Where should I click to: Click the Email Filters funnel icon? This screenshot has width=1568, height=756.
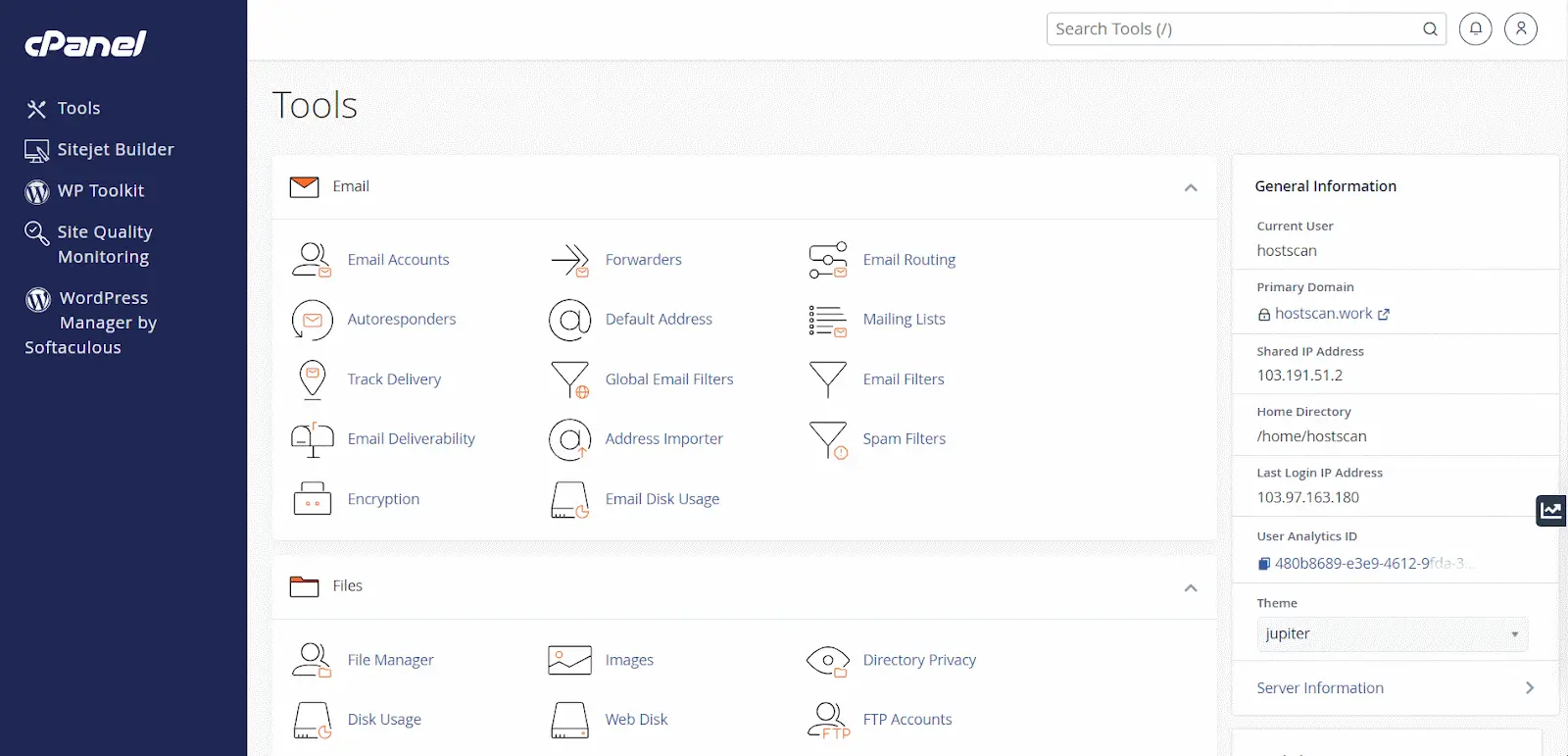click(x=828, y=379)
